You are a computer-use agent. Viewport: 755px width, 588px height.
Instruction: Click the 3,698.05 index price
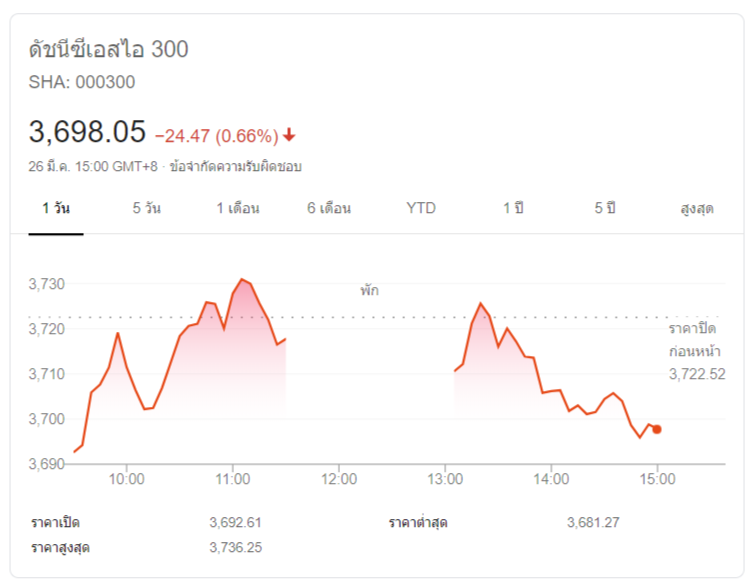tap(87, 131)
